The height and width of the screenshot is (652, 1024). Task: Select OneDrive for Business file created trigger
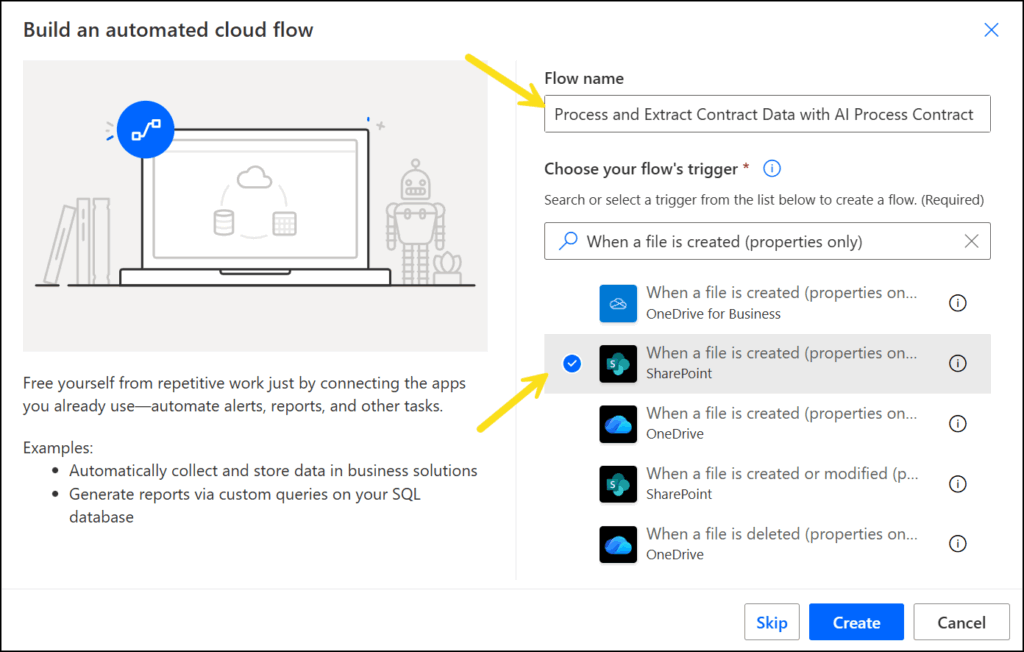click(780, 303)
